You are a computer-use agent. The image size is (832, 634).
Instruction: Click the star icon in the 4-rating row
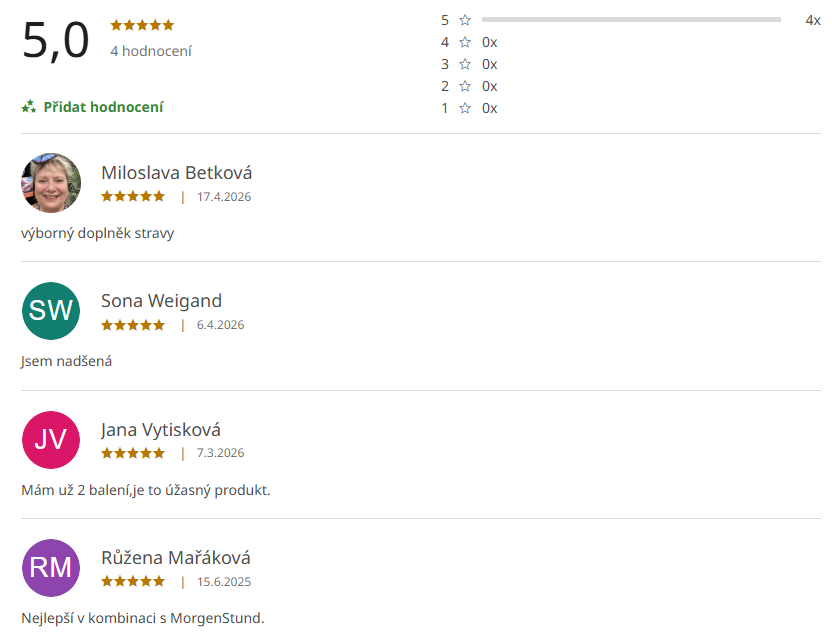(465, 42)
